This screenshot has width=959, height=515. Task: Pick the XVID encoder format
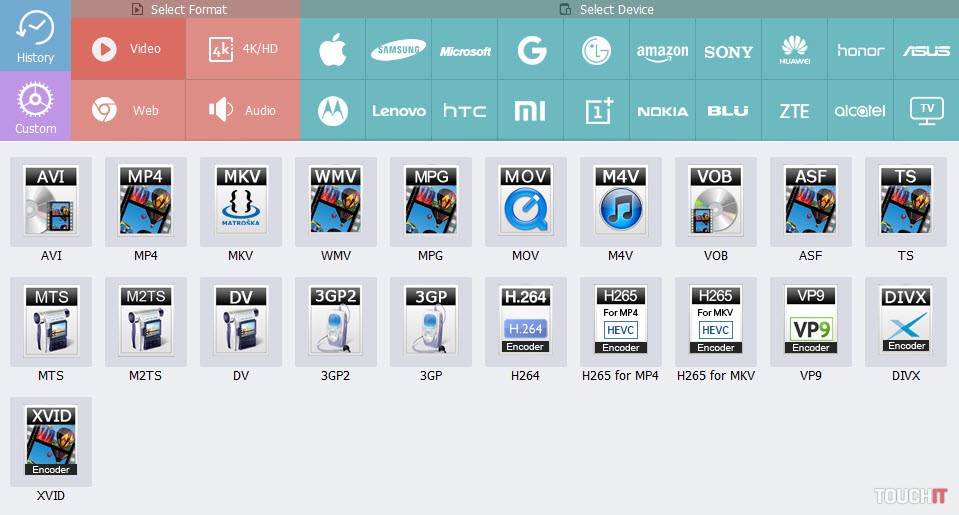click(x=51, y=442)
